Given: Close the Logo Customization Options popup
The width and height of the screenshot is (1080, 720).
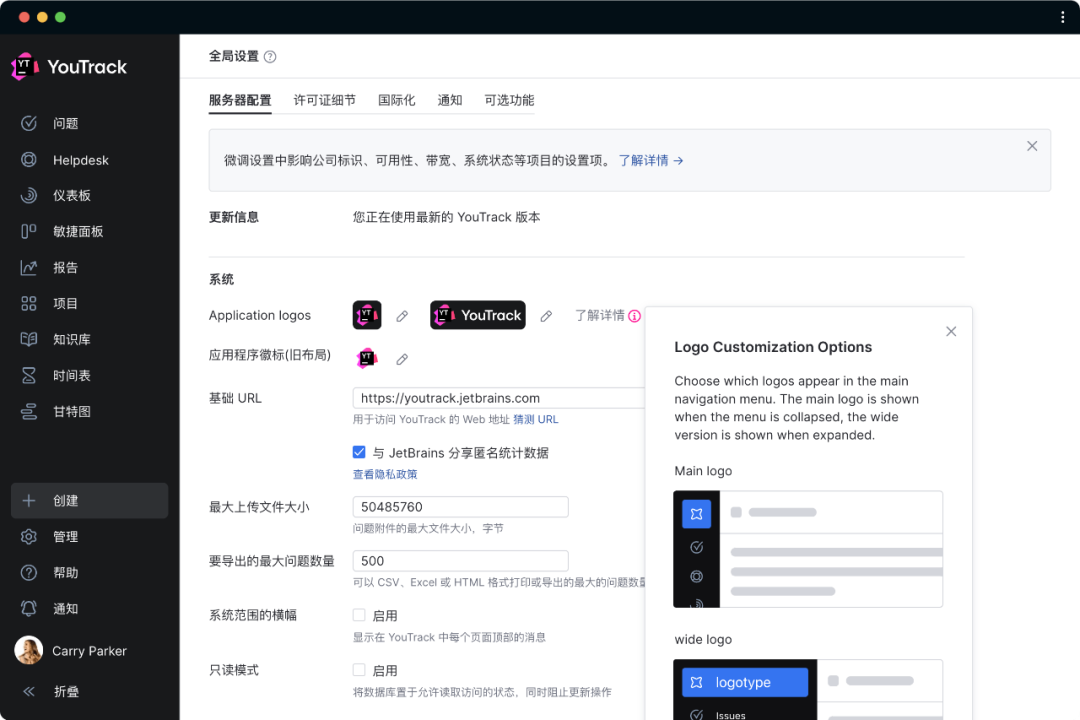Looking at the screenshot, I should pos(951,331).
